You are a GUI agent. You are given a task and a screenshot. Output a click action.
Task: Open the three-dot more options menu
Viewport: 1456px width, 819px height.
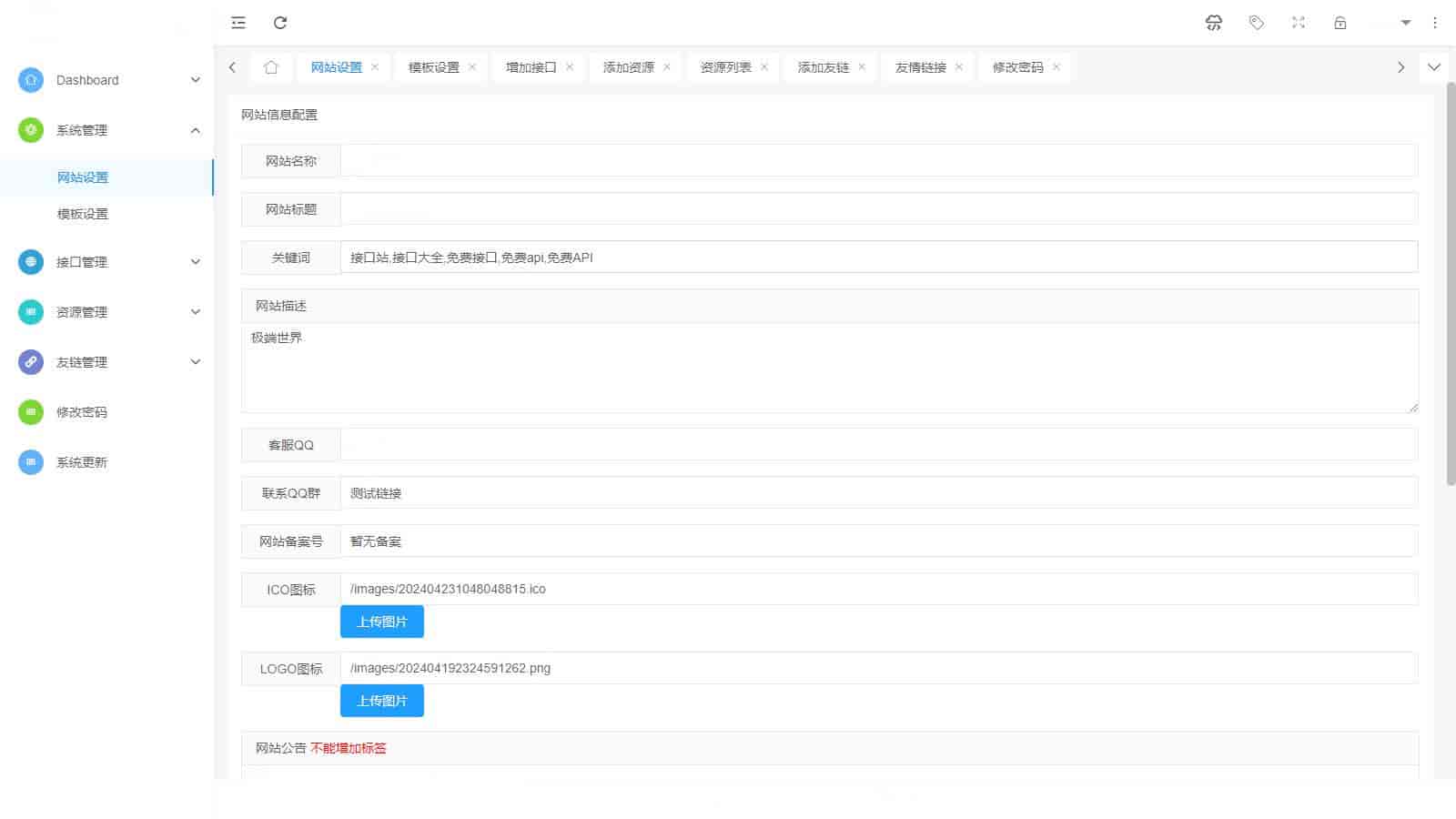[x=1435, y=23]
